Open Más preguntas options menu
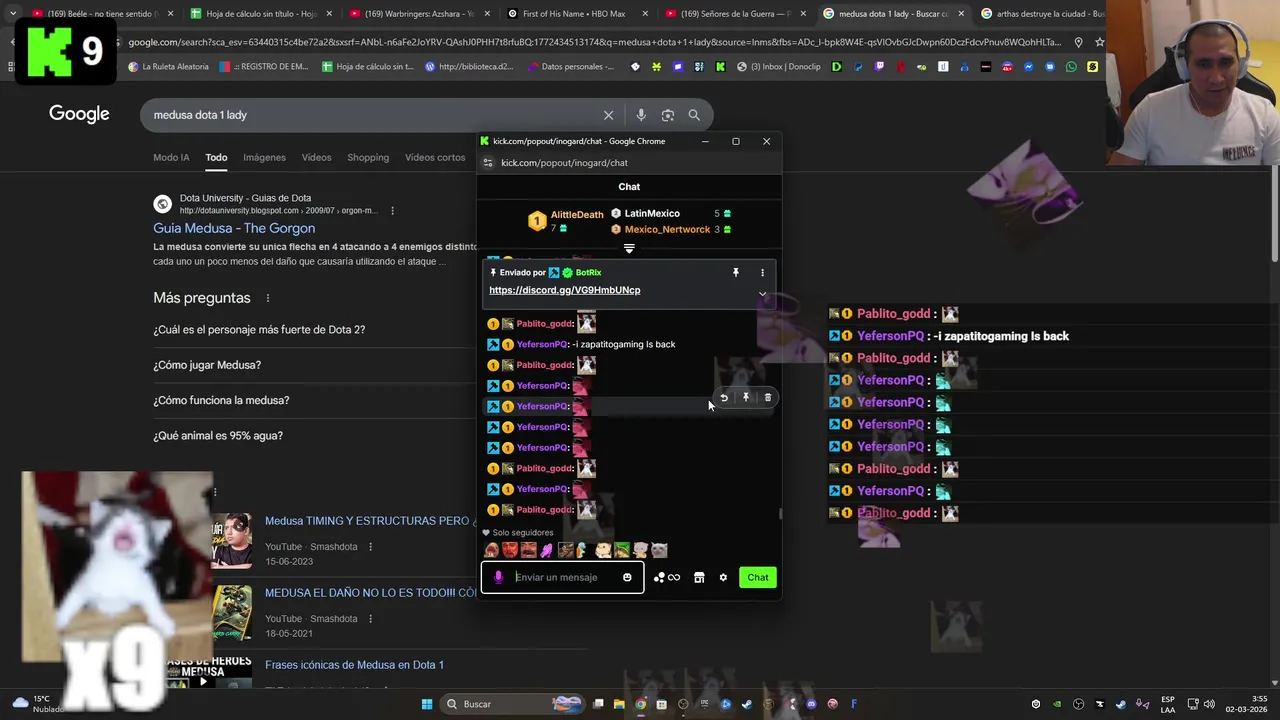This screenshot has height=720, width=1280. pyautogui.click(x=268, y=298)
